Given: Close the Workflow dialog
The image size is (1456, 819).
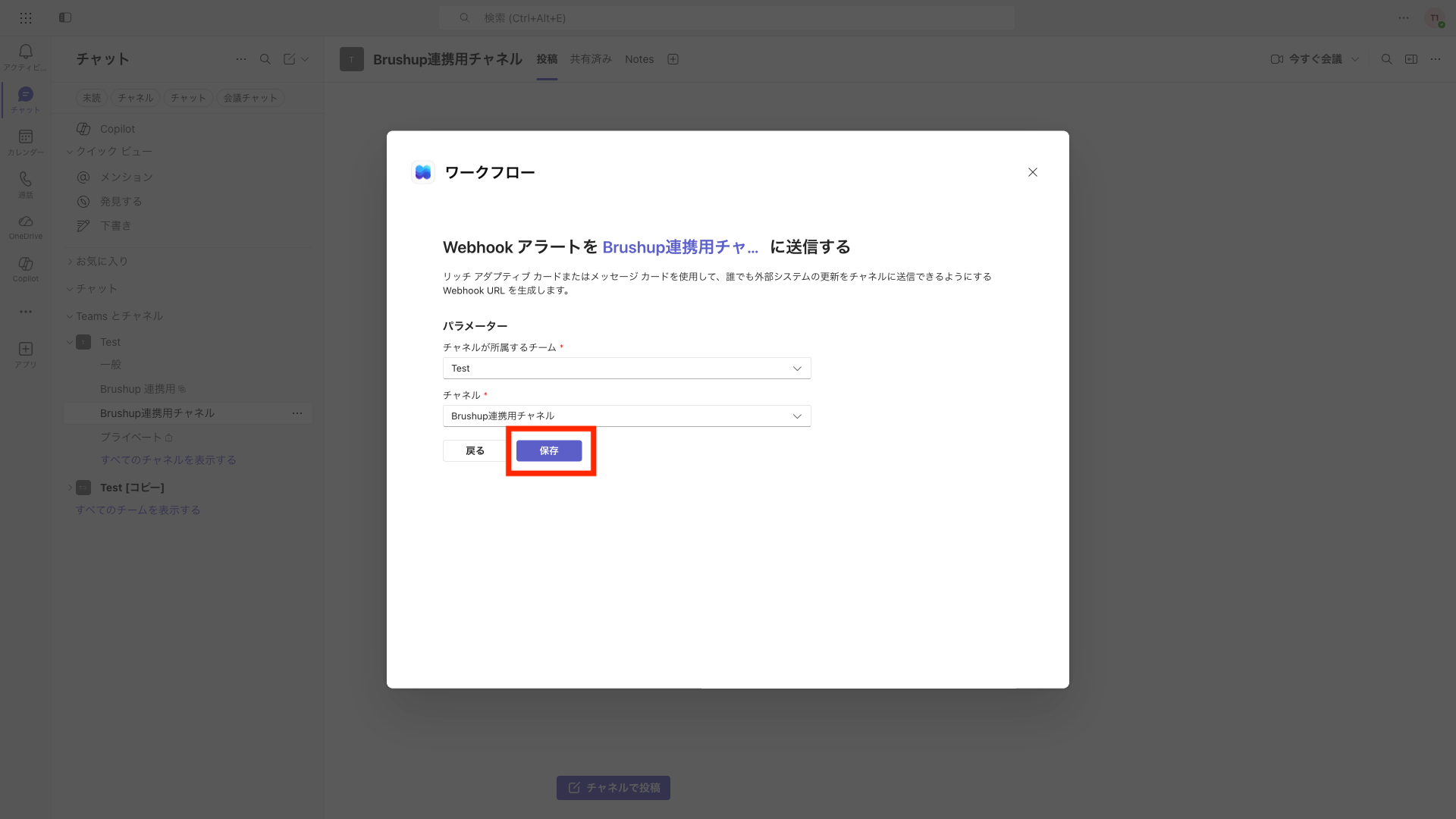Looking at the screenshot, I should tap(1033, 172).
